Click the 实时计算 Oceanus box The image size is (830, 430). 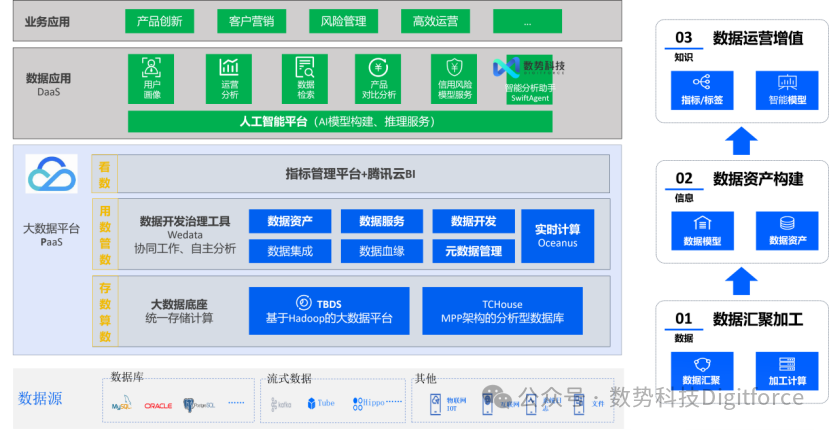(x=557, y=236)
